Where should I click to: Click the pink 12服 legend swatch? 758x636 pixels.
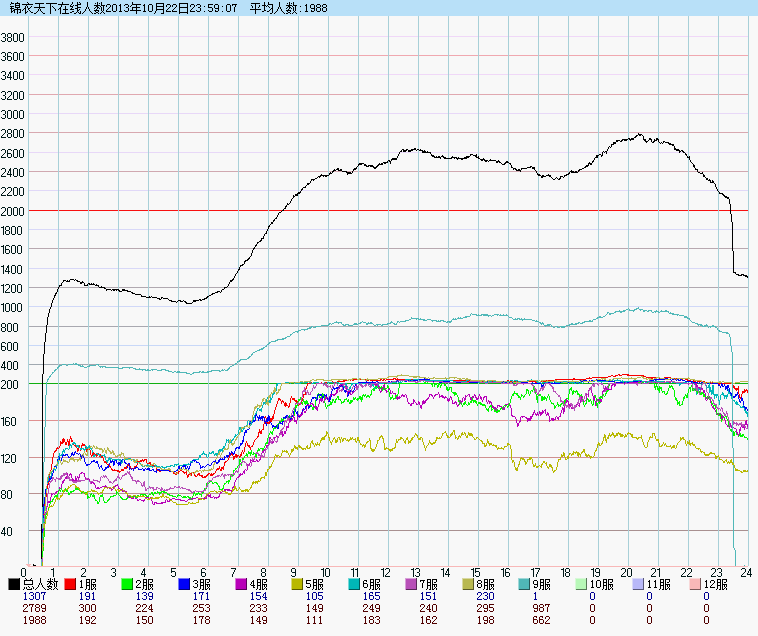coord(698,584)
